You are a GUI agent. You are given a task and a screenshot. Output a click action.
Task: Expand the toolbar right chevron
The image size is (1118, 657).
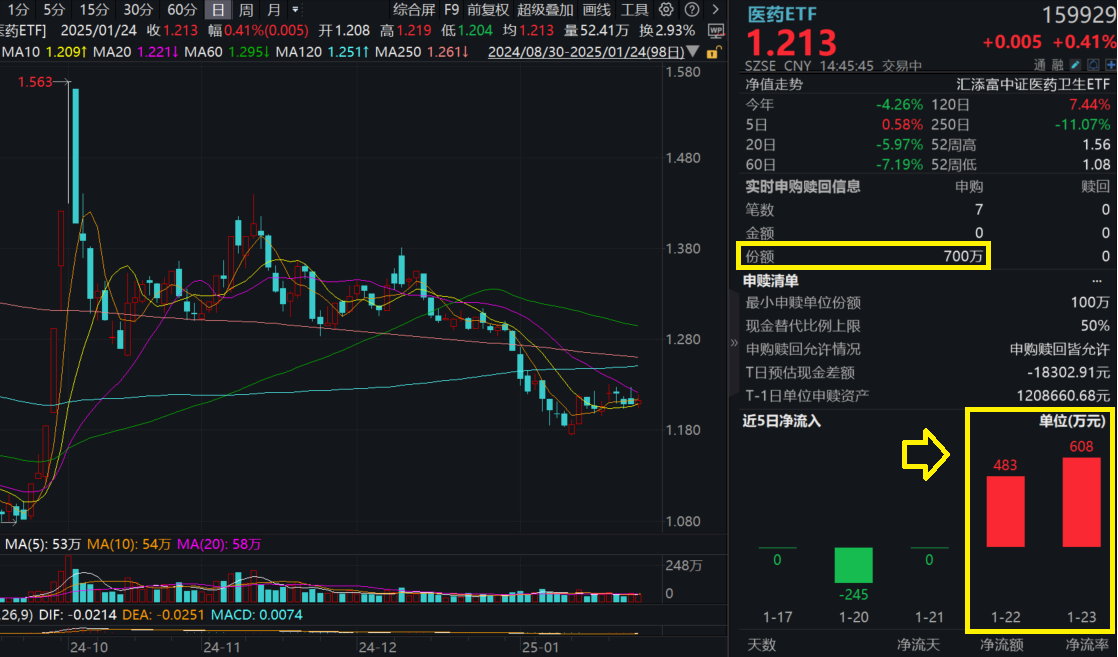click(x=716, y=10)
